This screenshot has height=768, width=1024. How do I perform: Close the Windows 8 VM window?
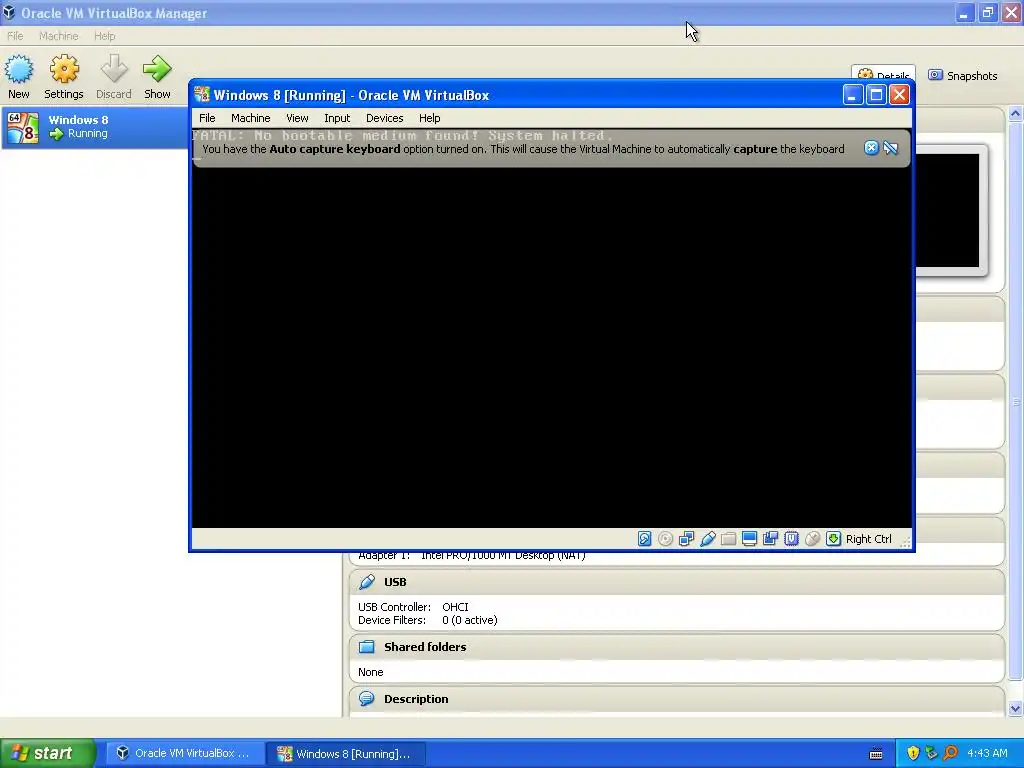tap(899, 95)
